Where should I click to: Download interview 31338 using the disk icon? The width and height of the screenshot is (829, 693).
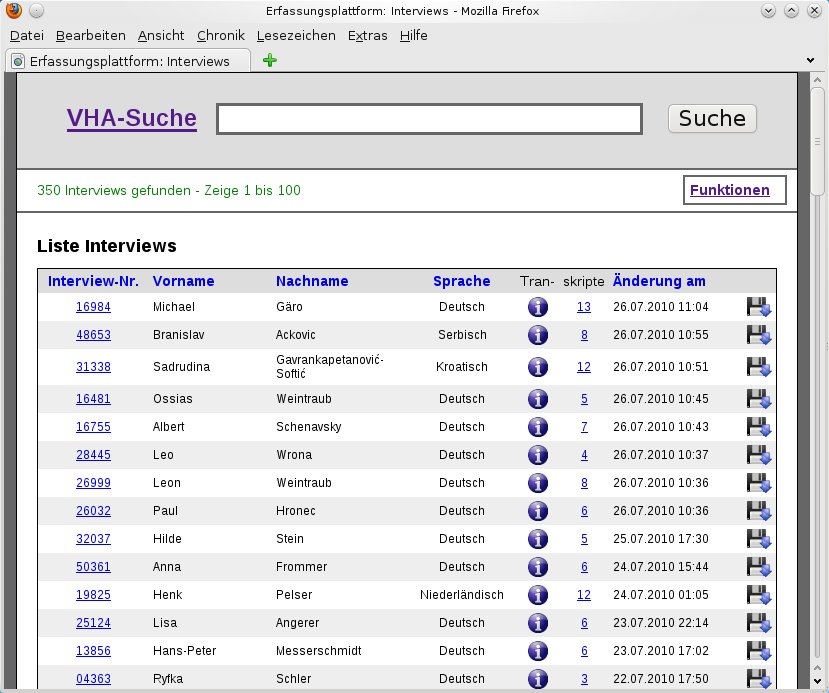point(758,367)
